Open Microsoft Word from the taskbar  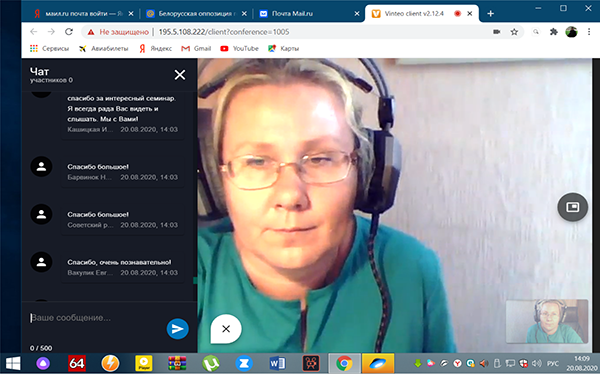277,363
